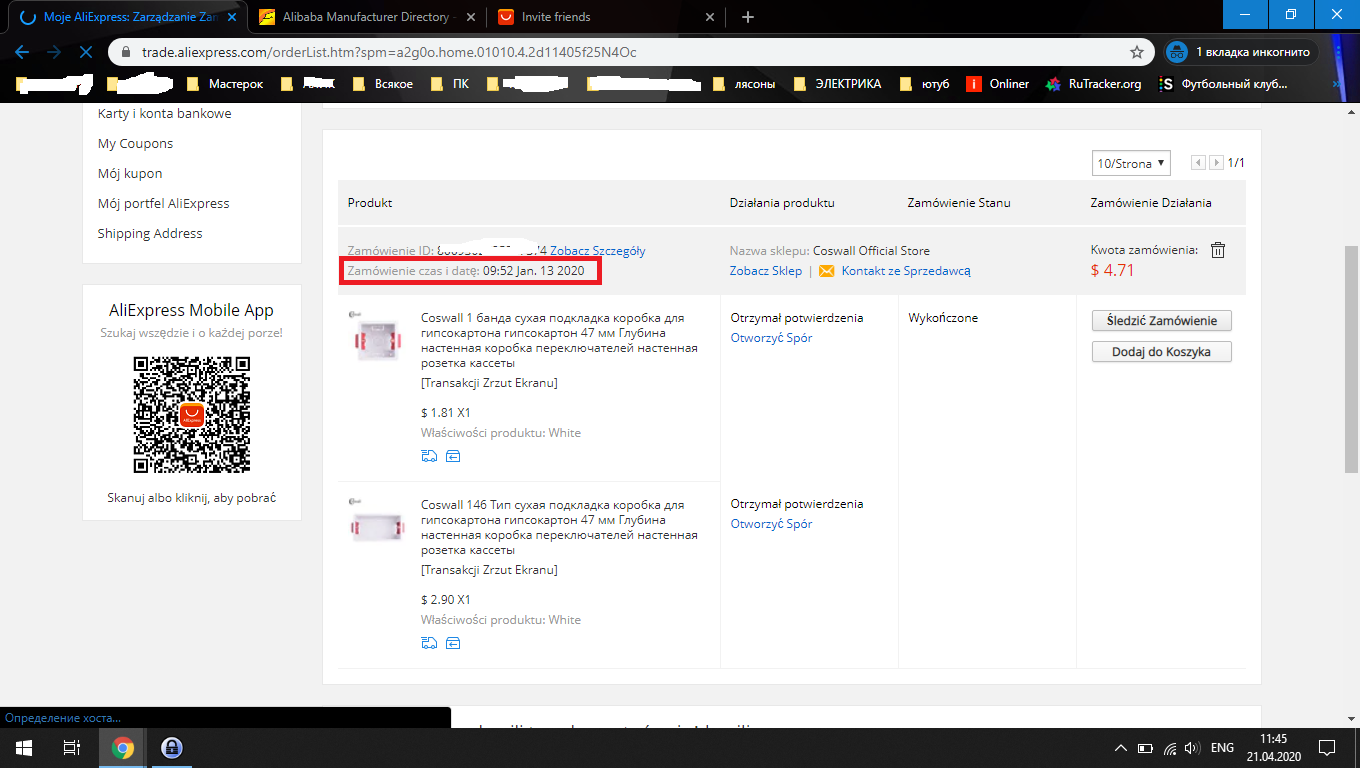Click the padlock app icon on the taskbar
This screenshot has width=1360, height=768.
(171, 748)
